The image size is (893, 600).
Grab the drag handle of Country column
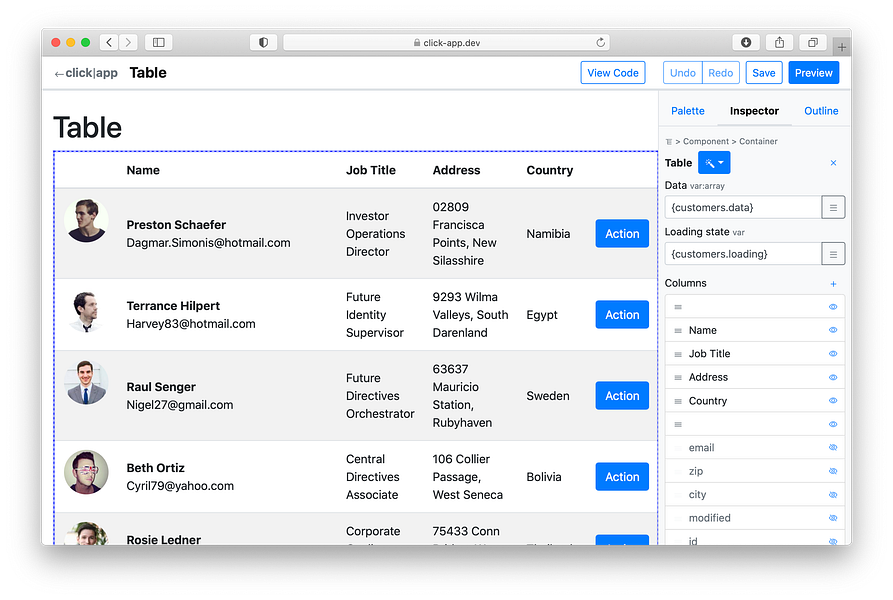pyautogui.click(x=678, y=401)
